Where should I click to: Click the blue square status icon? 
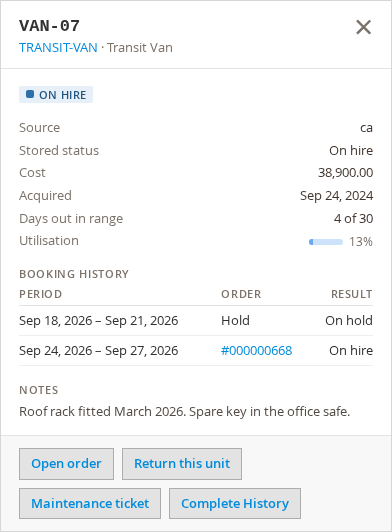[x=30, y=94]
